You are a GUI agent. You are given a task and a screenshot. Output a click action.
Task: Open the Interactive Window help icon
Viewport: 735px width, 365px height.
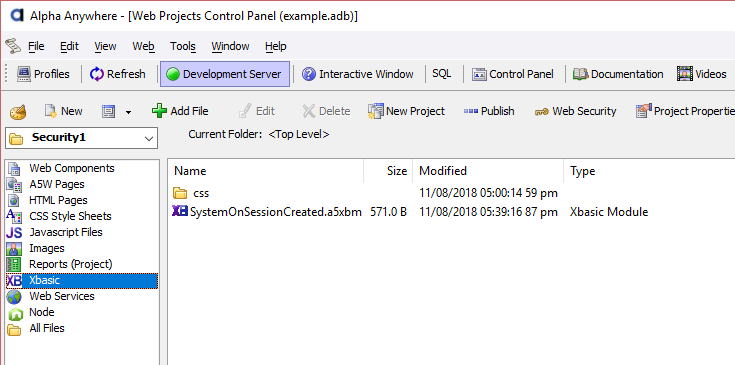click(308, 74)
